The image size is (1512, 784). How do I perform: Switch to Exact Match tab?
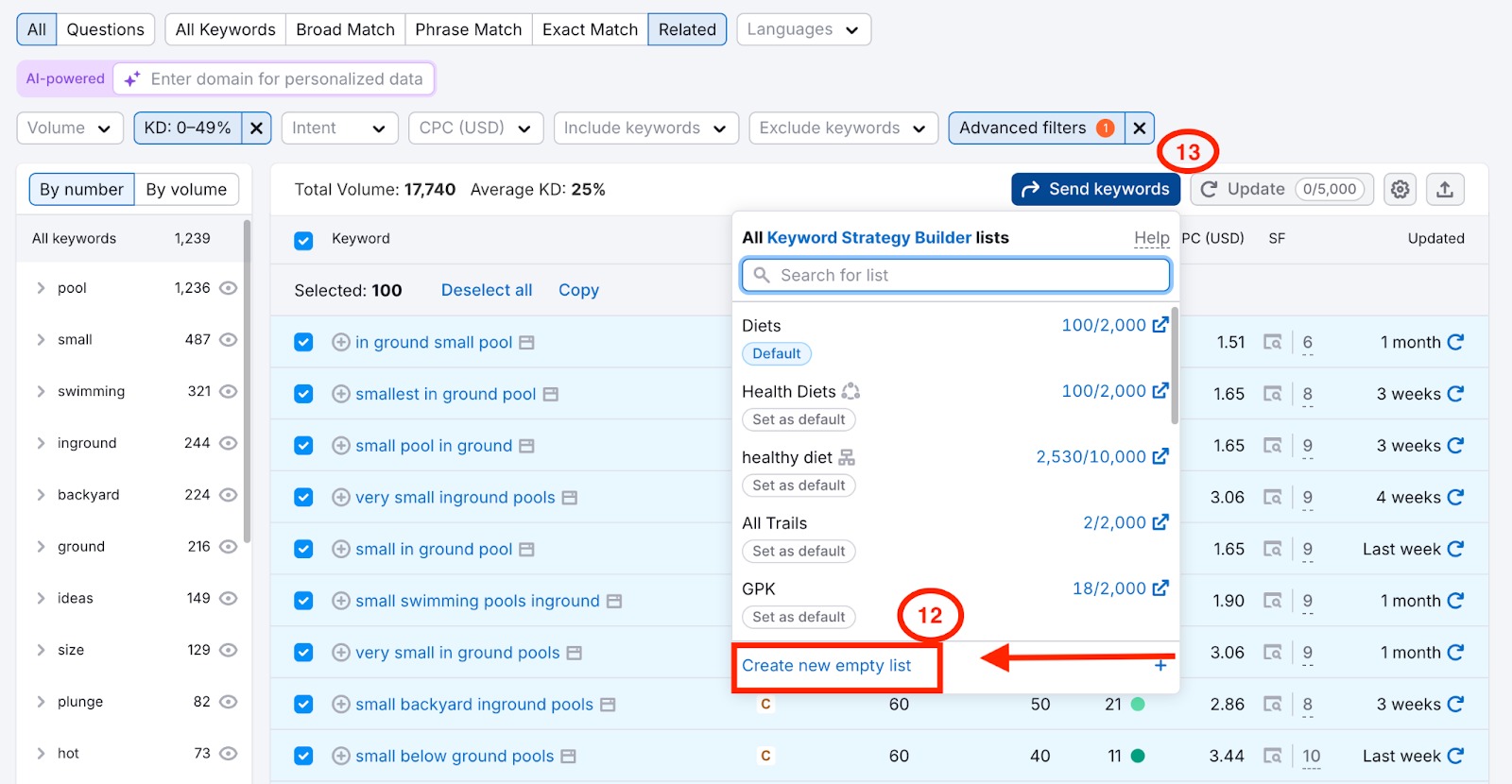590,29
